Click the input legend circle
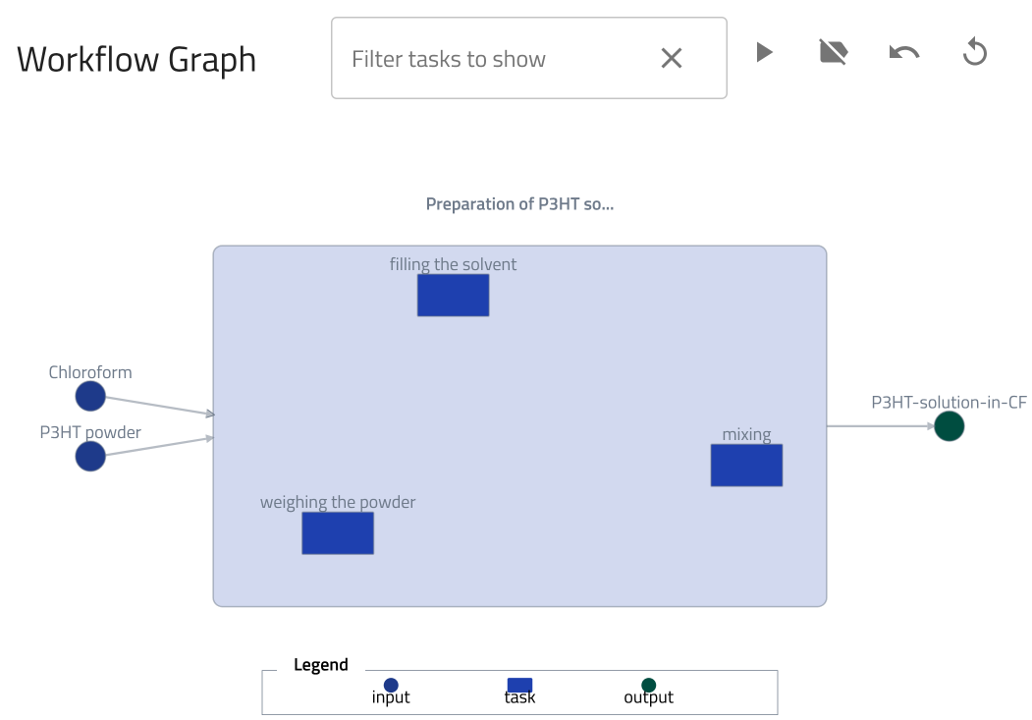This screenshot has width=1032, height=720. tap(391, 685)
